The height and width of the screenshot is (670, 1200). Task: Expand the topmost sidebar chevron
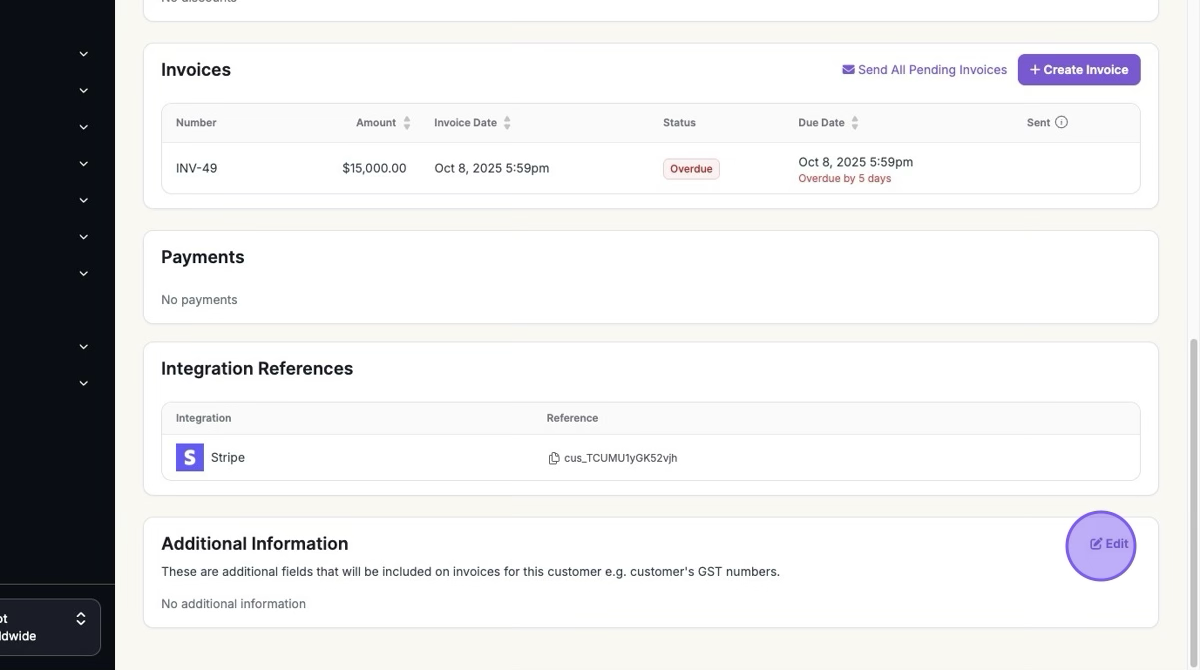pyautogui.click(x=84, y=54)
